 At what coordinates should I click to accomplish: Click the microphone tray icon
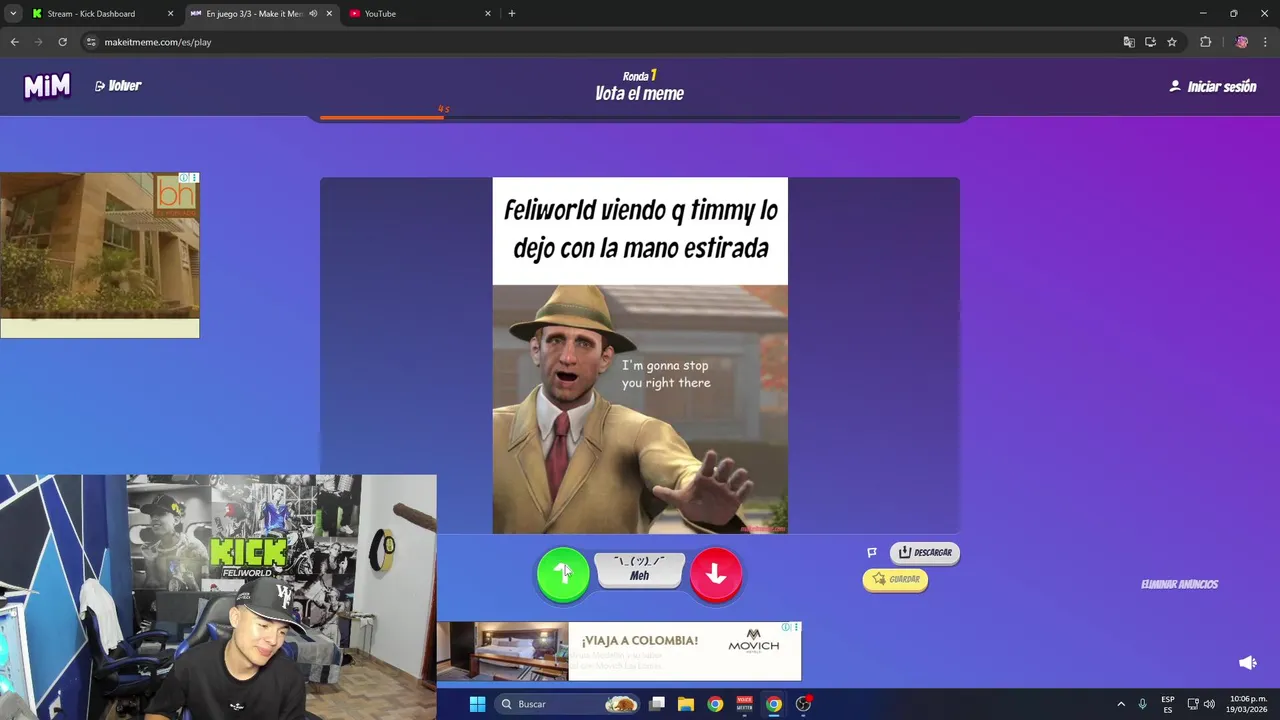pos(1142,704)
